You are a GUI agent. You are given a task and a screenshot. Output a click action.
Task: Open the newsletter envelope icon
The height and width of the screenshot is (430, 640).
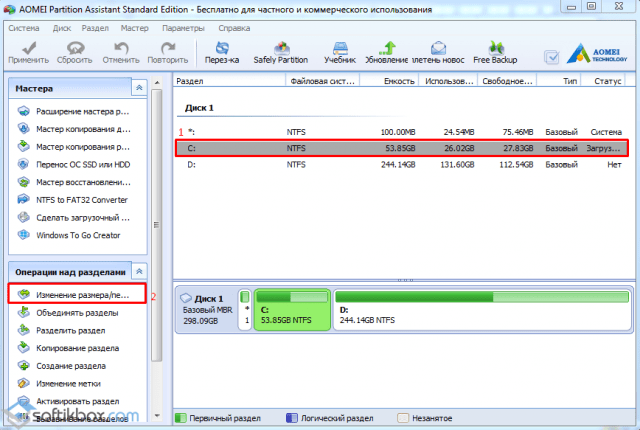point(438,48)
